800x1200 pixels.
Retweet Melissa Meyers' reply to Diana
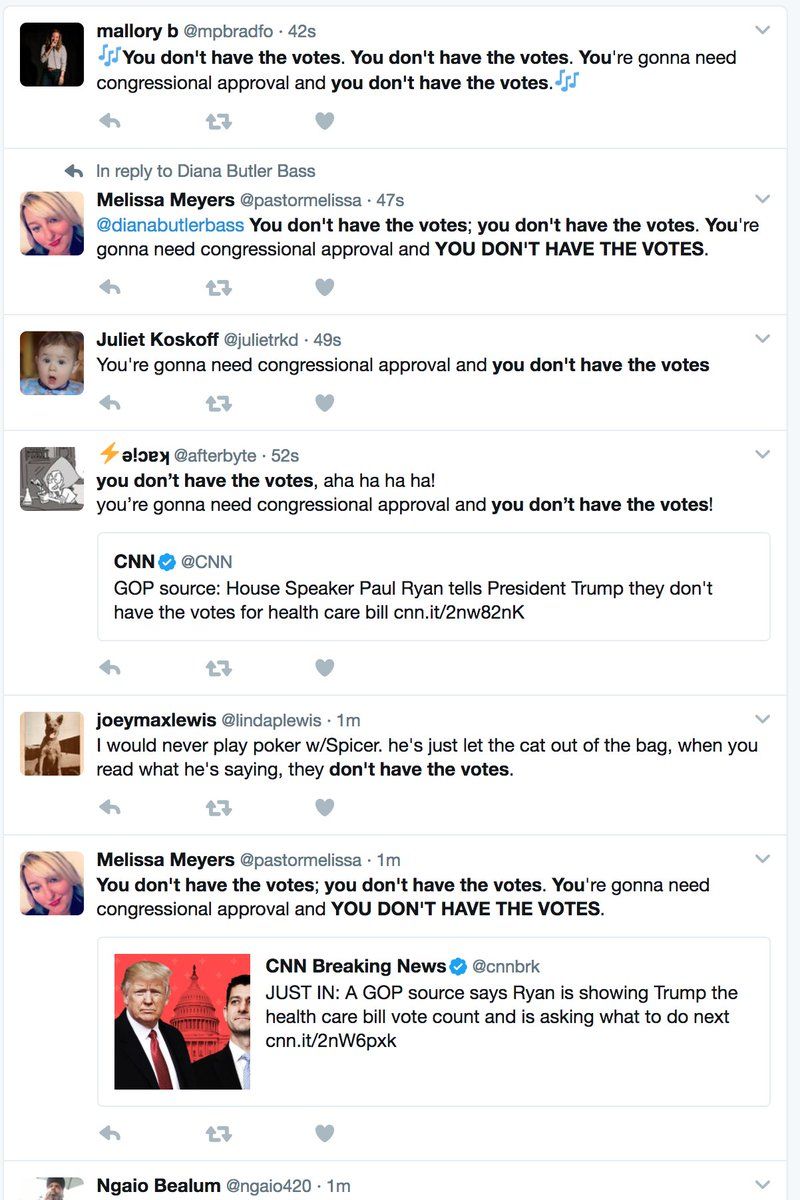(218, 287)
